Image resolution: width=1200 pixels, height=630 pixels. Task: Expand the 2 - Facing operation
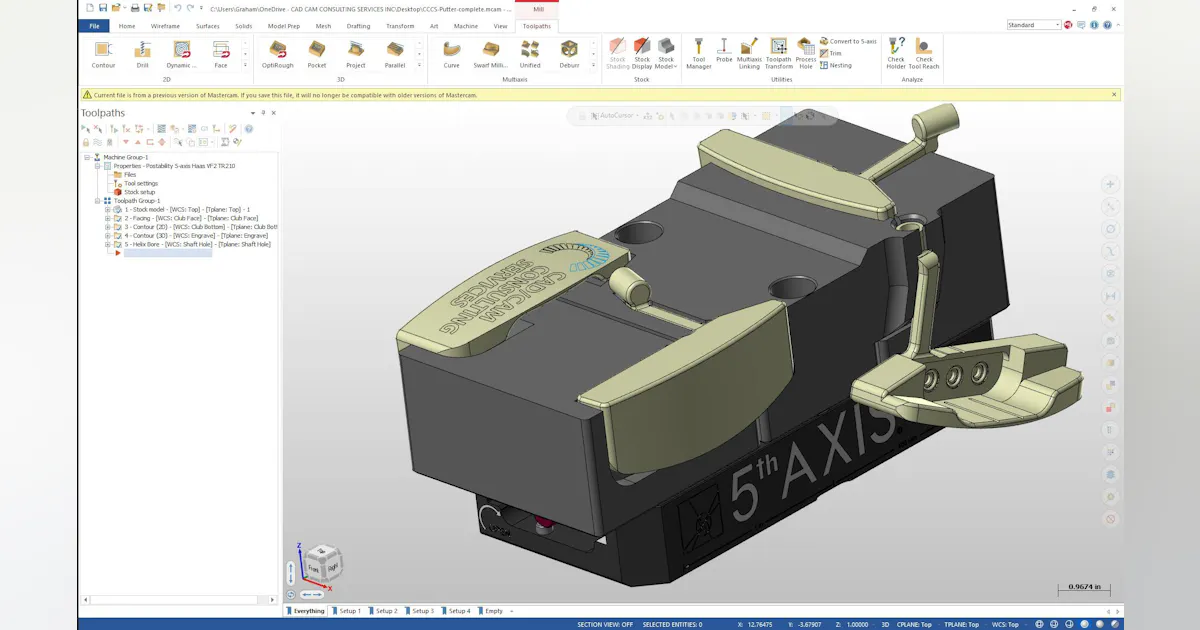pos(108,218)
